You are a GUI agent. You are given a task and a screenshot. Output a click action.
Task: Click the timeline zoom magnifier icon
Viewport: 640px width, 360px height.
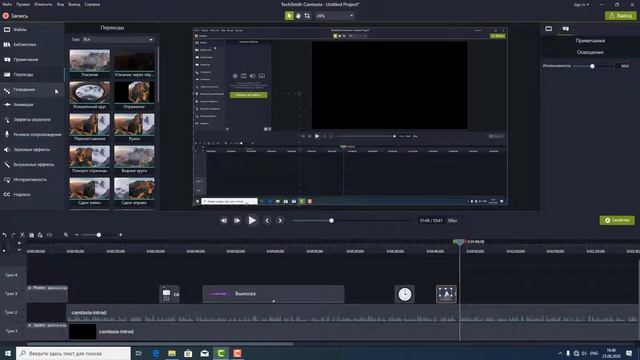pos(66,235)
